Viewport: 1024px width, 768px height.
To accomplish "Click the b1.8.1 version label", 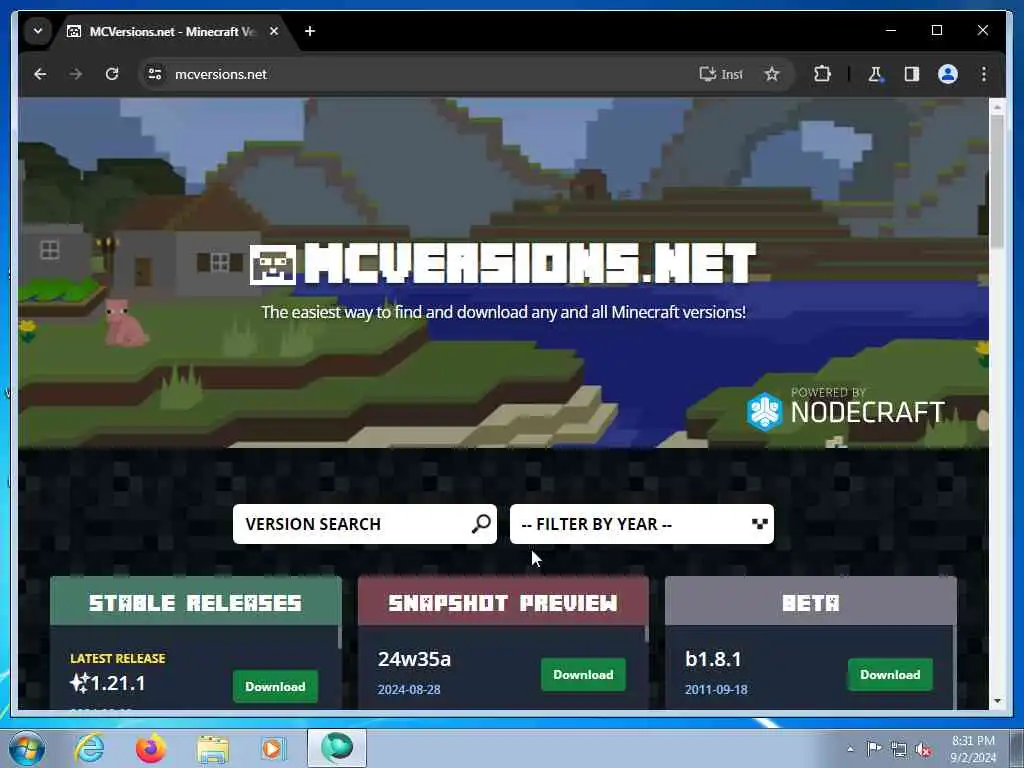I will (x=713, y=659).
